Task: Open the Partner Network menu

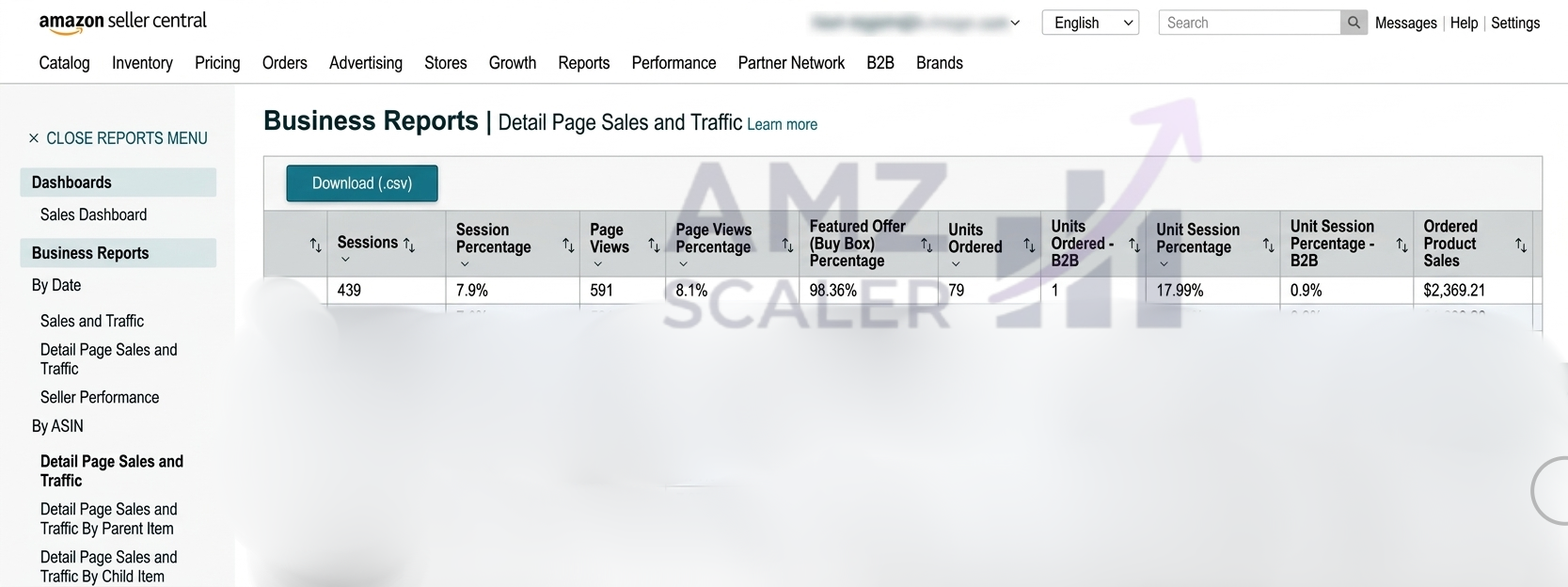Action: tap(791, 63)
